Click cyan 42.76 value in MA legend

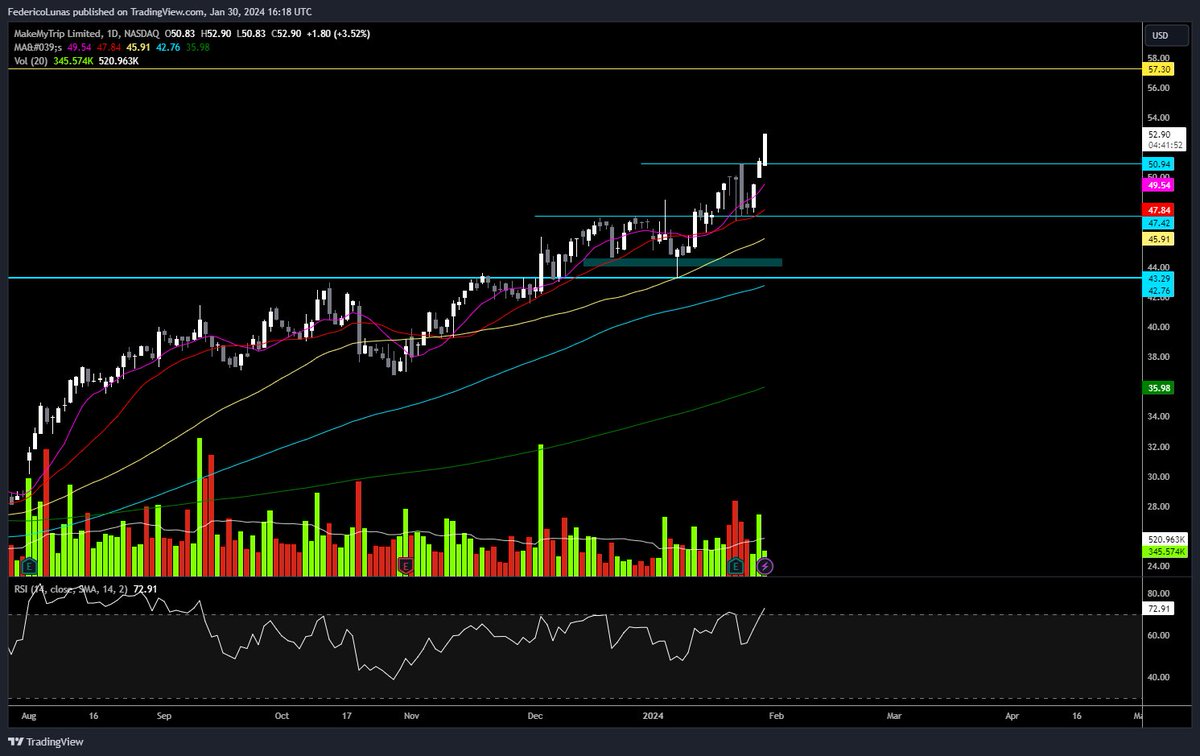point(166,47)
